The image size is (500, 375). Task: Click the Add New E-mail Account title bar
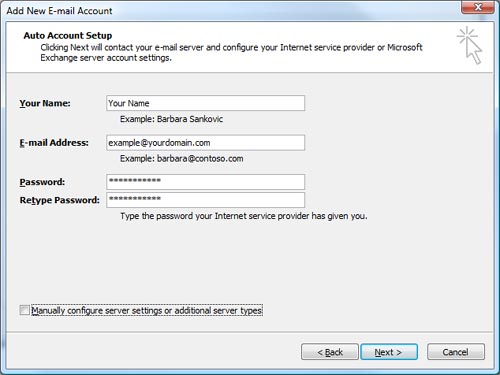(x=233, y=11)
